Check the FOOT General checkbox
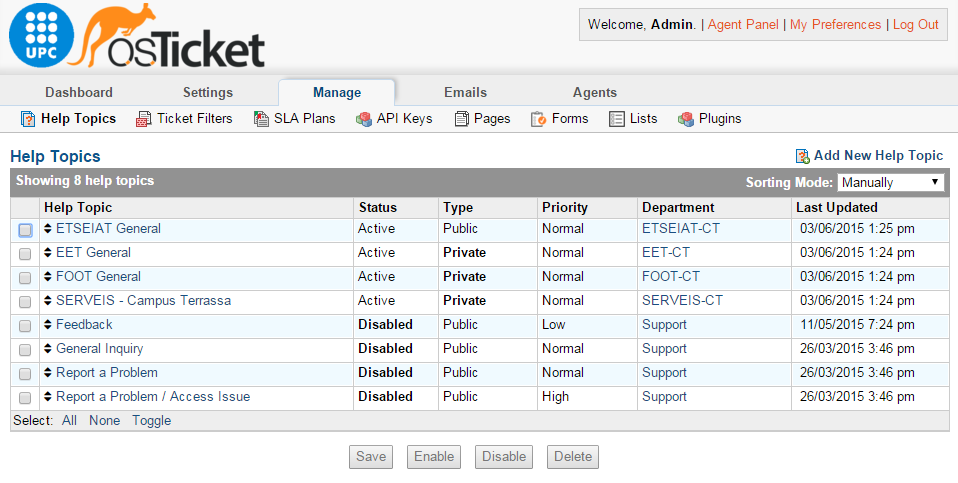The height and width of the screenshot is (483, 958). [25, 278]
